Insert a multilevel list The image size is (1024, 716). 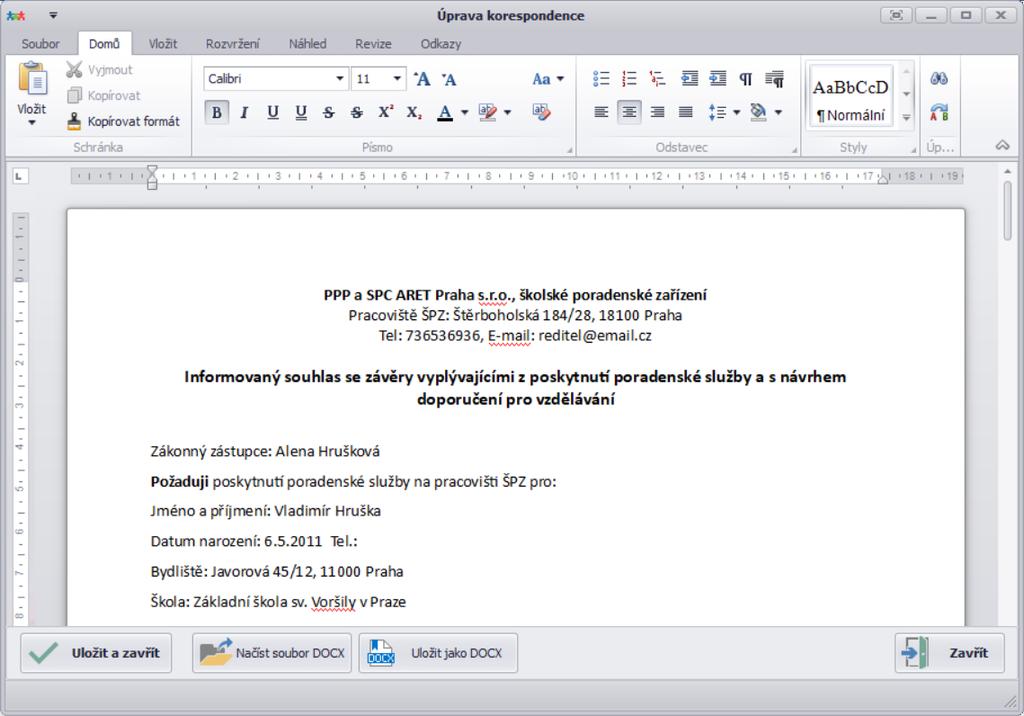[657, 79]
